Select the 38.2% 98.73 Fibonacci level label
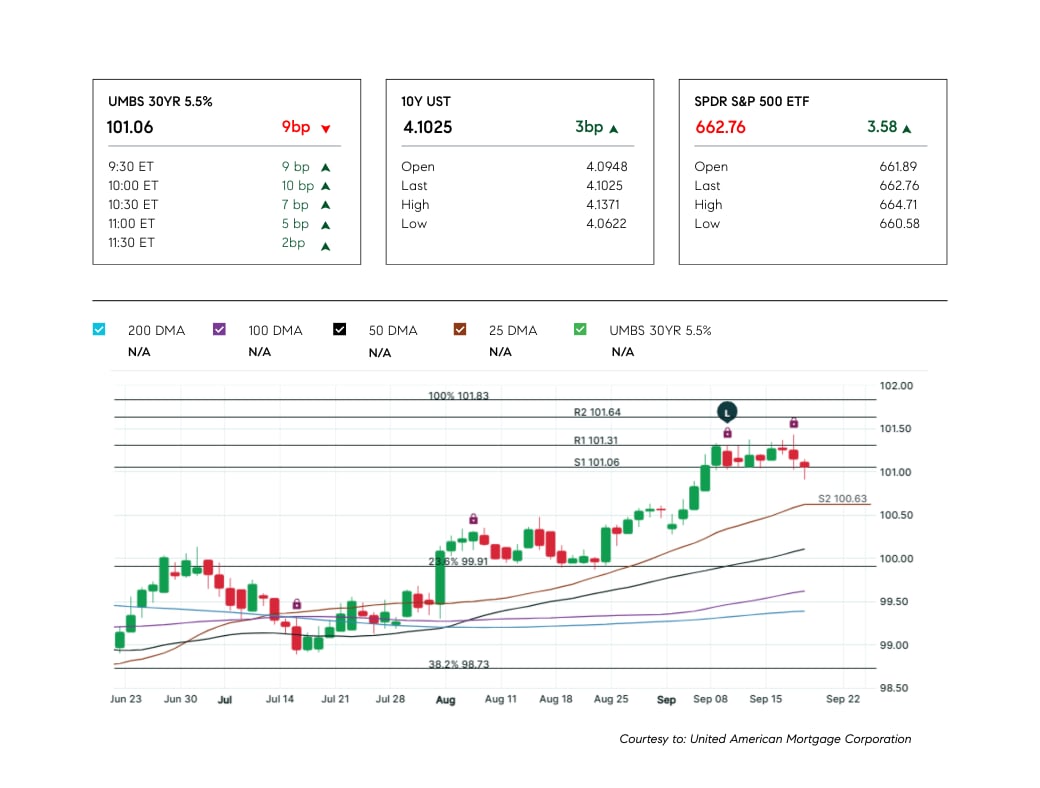The image size is (1040, 788). [458, 664]
